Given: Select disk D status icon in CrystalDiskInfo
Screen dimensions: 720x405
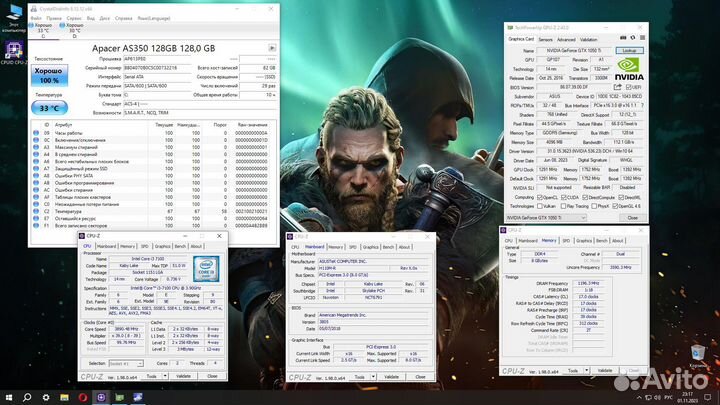Looking at the screenshot, I should (62, 25).
